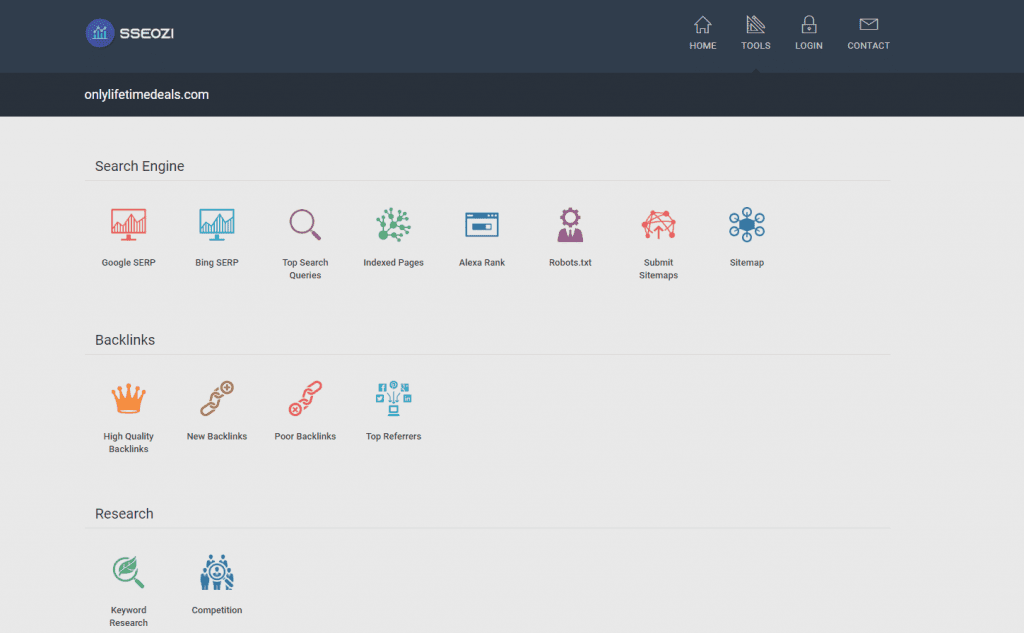Select the Submit Sitemaps icon
This screenshot has height=633, width=1024.
point(658,225)
